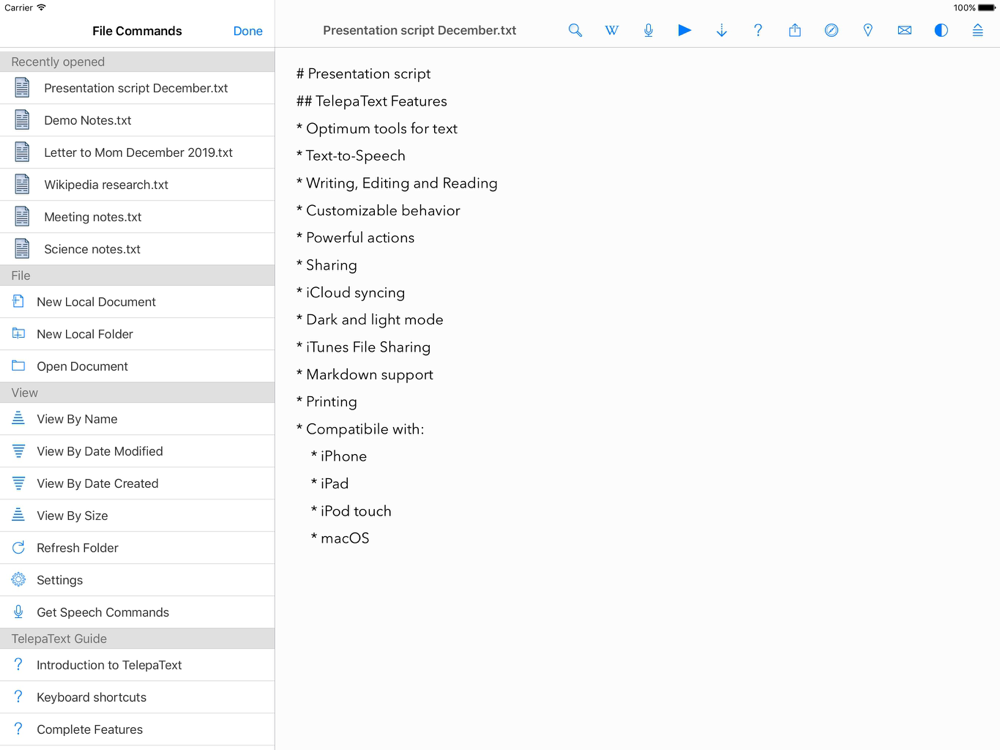Open Wikipedia research.txt

(137, 184)
